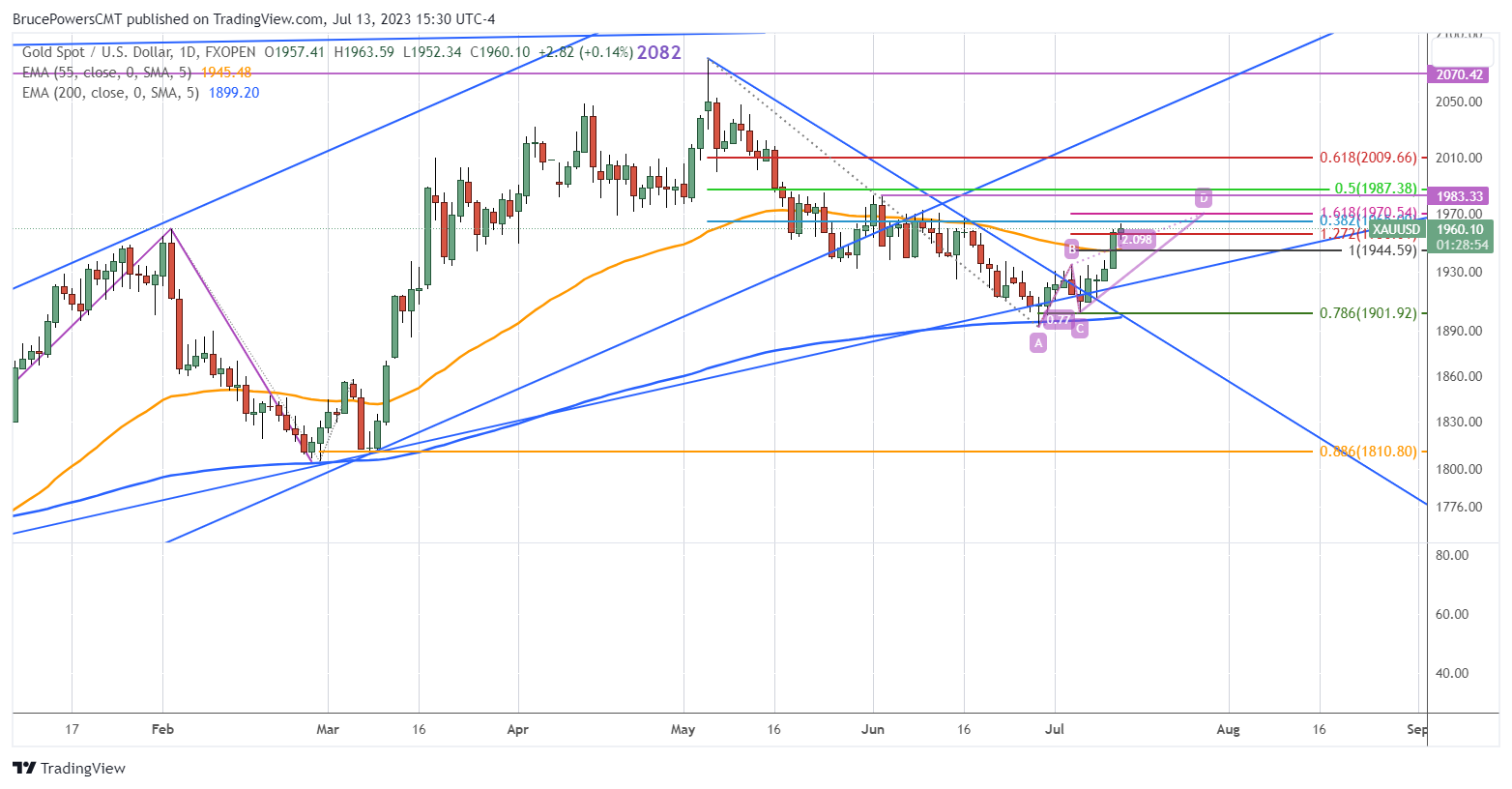The image size is (1512, 789).
Task: Click the 2010.00 price axis tick
Action: click(x=1459, y=158)
